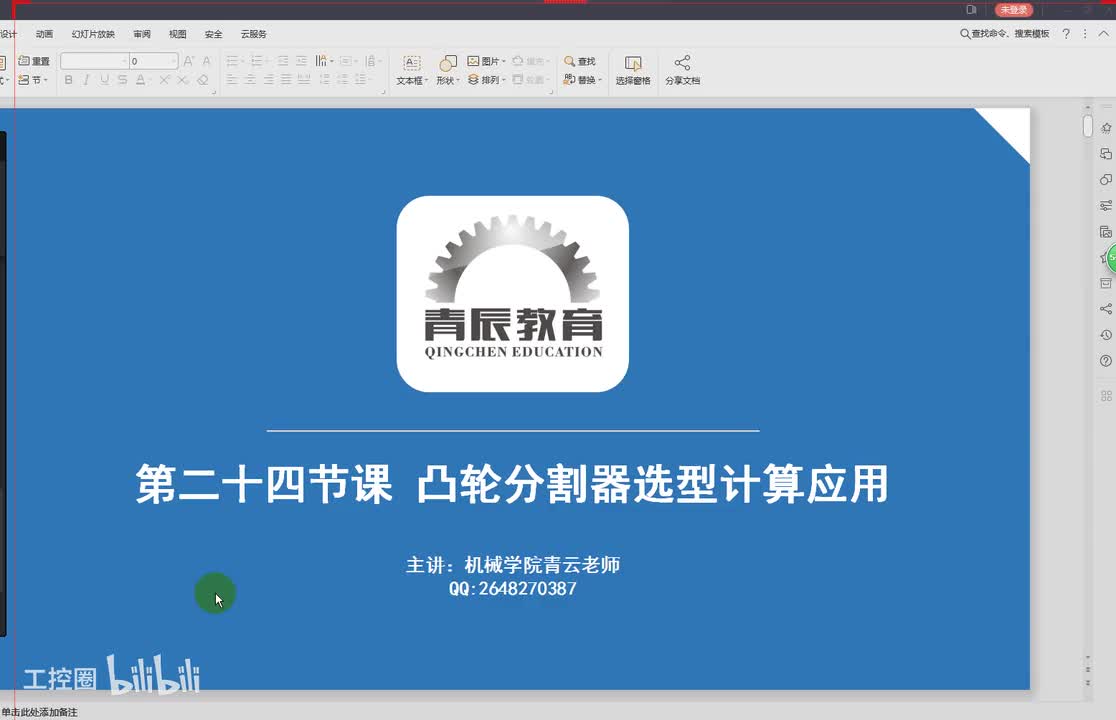1116x720 pixels.
Task: Toggle superscript formatting
Action: pyautogui.click(x=164, y=80)
